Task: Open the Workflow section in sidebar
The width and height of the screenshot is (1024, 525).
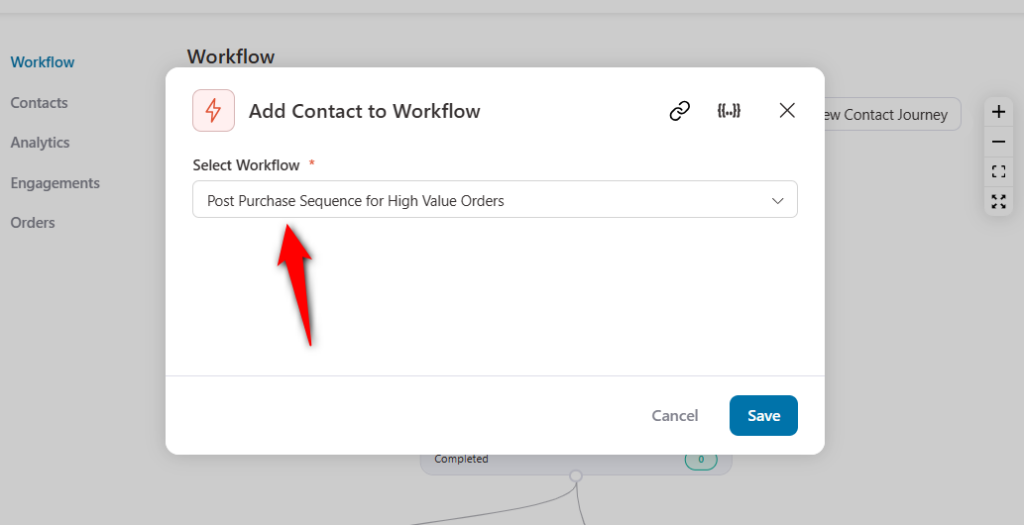Action: (x=42, y=62)
